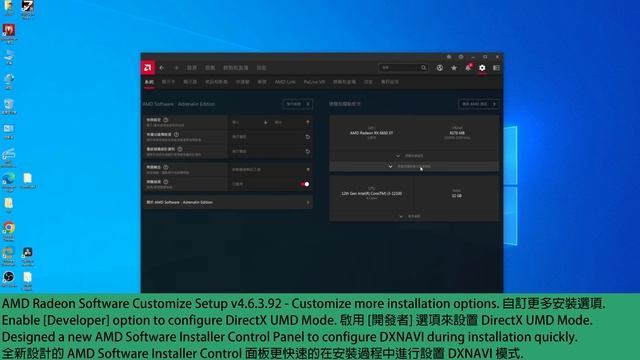This screenshot has width=640, height=360.
Task: Switch to the 顯示卡 Graphics sub-tab
Action: 168,82
